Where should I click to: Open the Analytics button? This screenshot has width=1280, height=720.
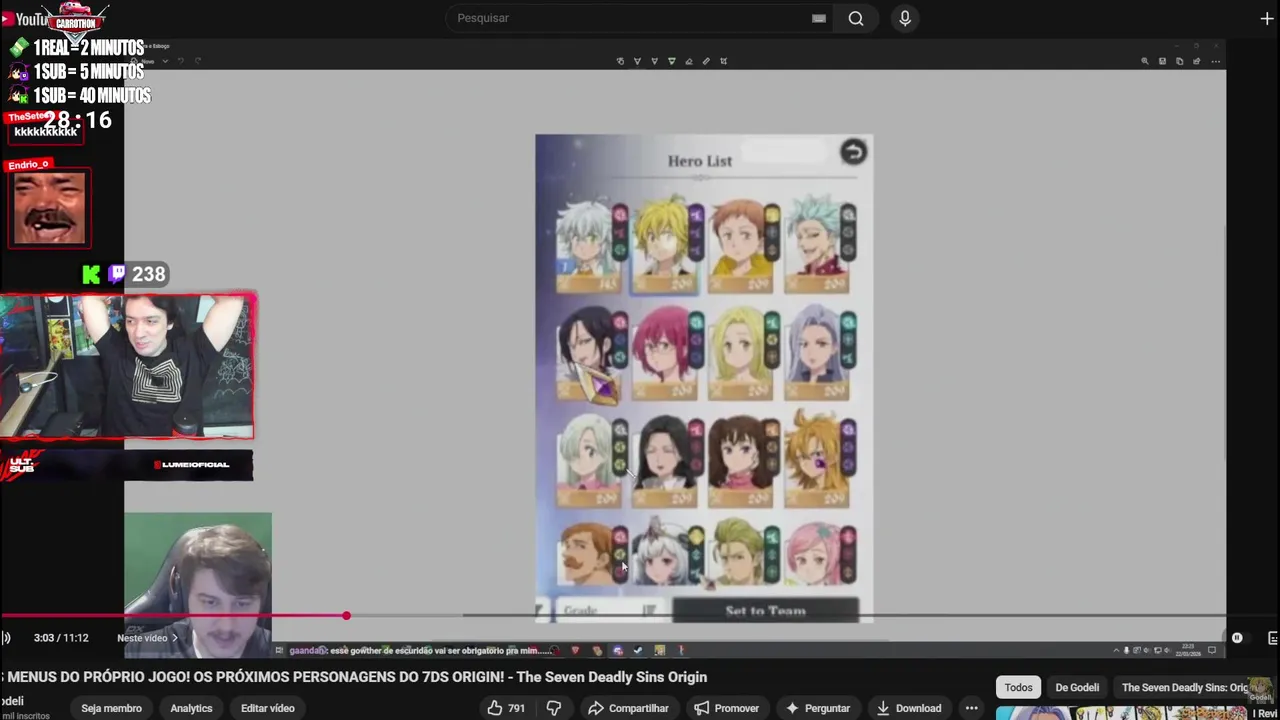click(191, 708)
